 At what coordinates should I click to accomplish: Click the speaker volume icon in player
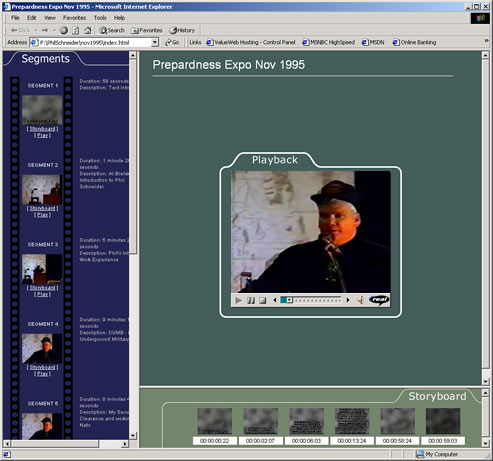(x=360, y=300)
